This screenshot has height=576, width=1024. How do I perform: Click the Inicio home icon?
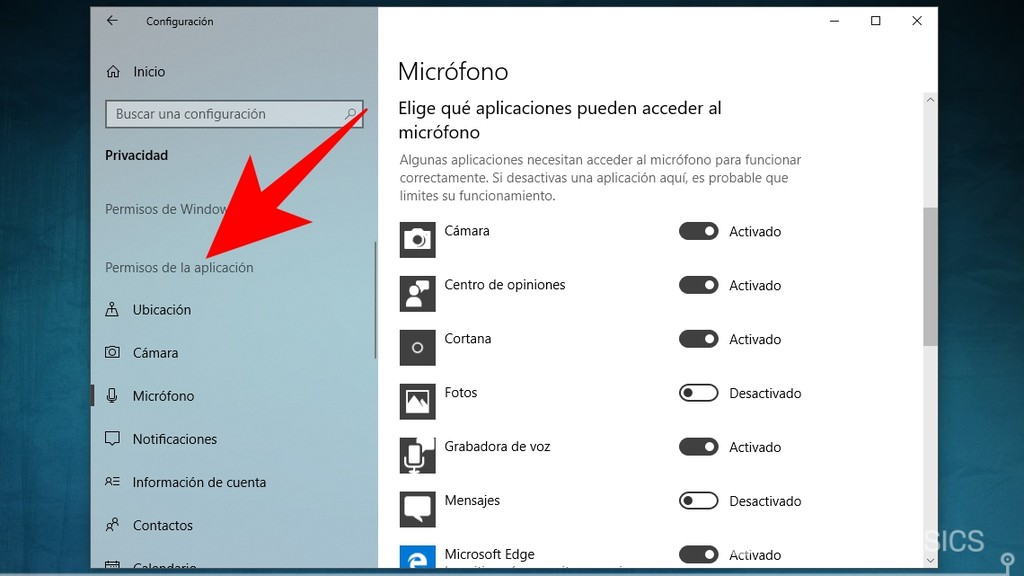pyautogui.click(x=113, y=72)
